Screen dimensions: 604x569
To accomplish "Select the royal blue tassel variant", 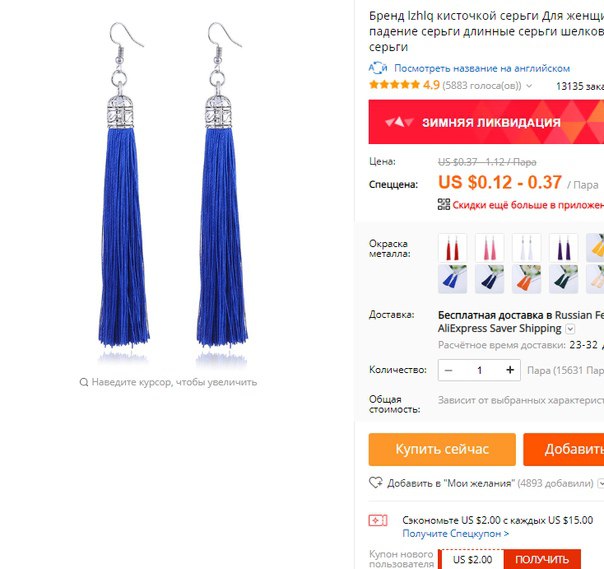I will pos(453,279).
